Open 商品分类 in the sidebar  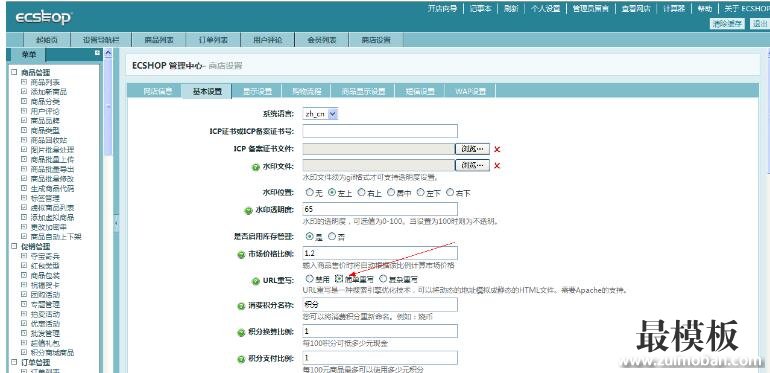(x=45, y=102)
